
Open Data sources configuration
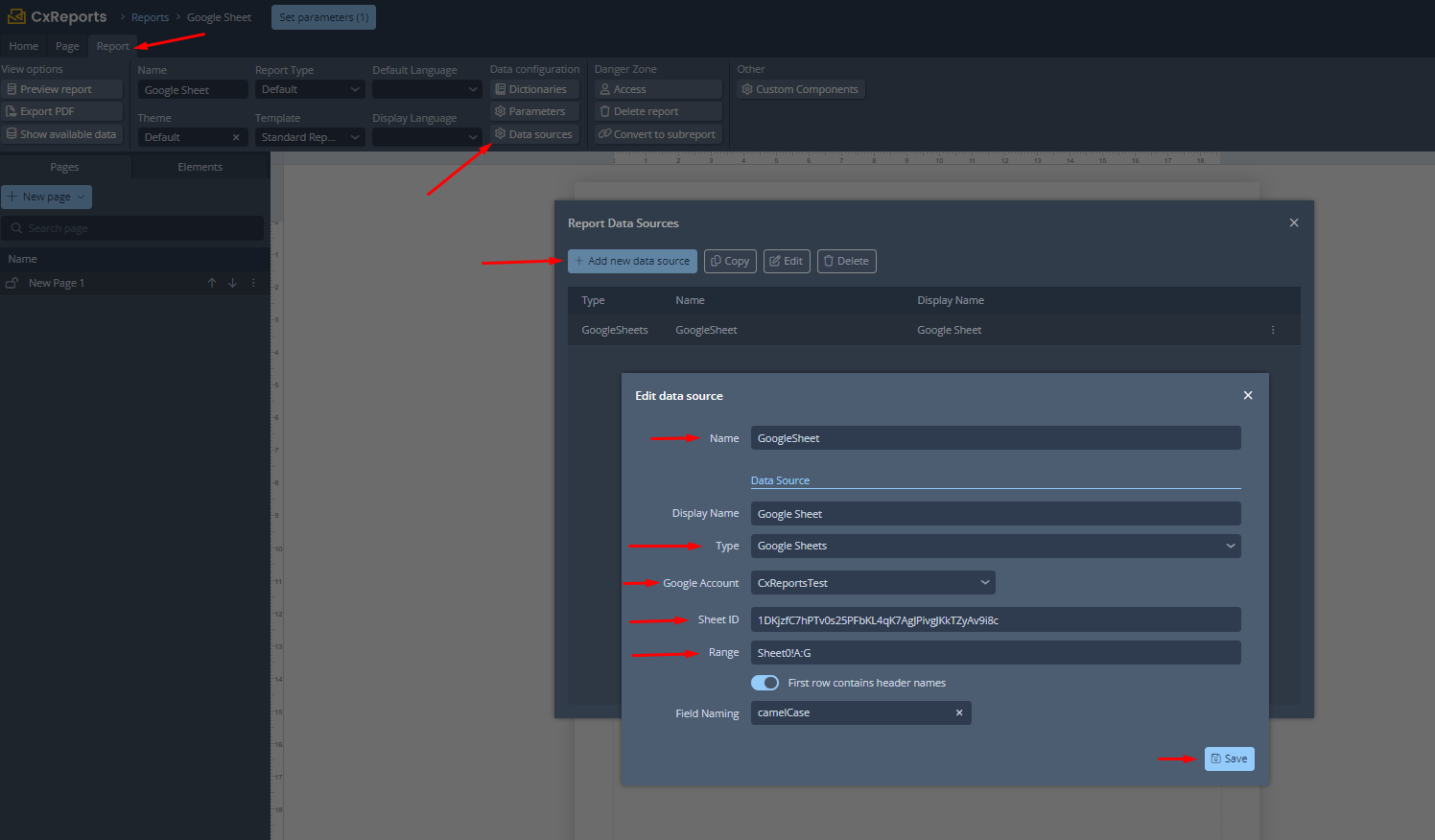click(534, 134)
